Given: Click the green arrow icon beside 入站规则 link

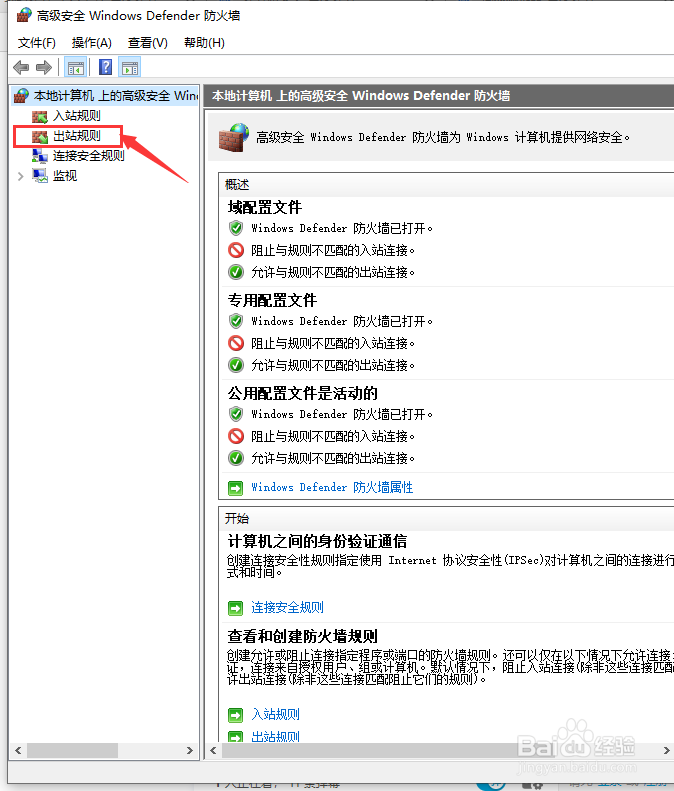Looking at the screenshot, I should click(x=235, y=715).
